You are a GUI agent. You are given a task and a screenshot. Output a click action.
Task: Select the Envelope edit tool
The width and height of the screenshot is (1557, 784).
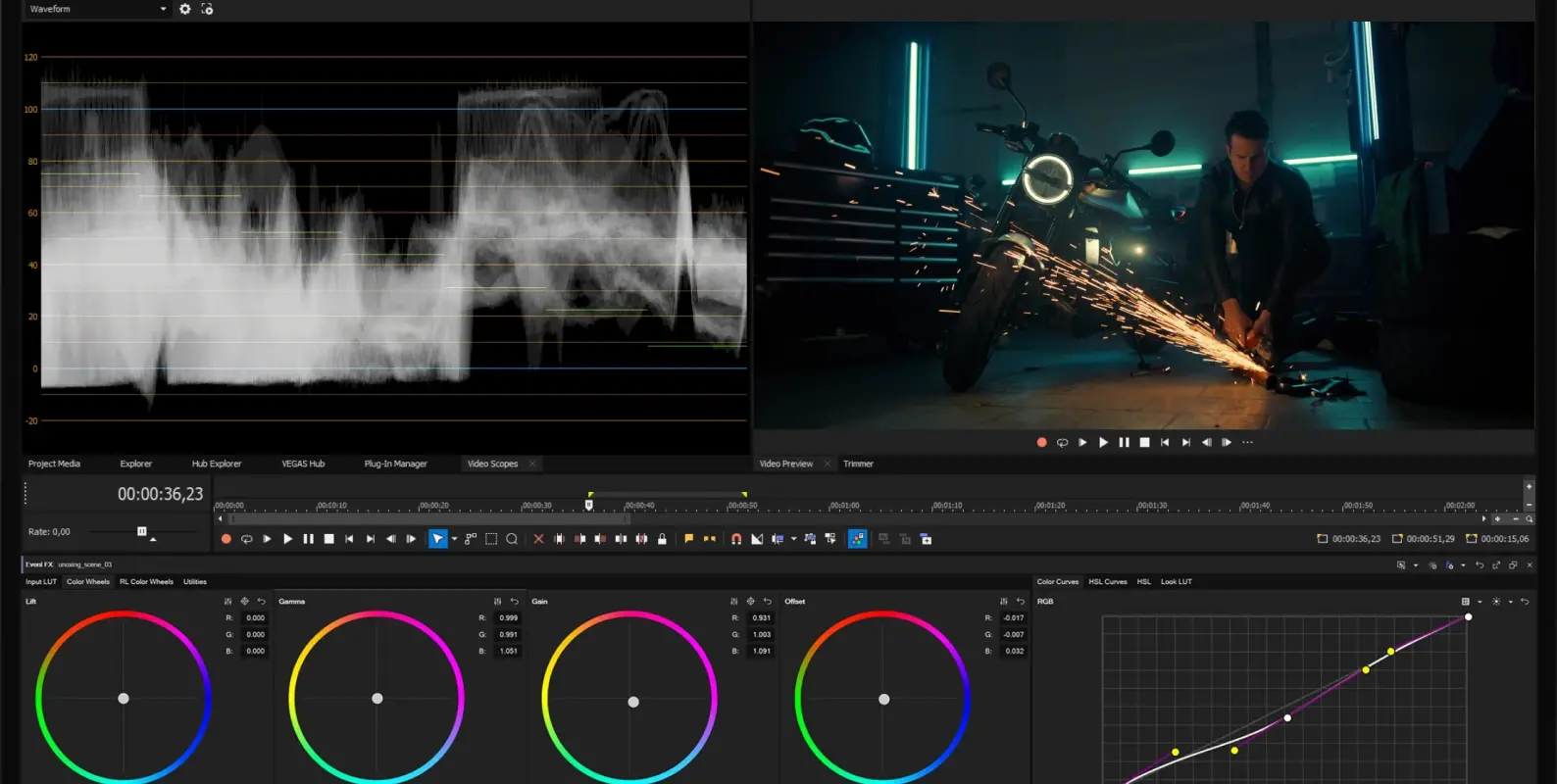click(471, 539)
